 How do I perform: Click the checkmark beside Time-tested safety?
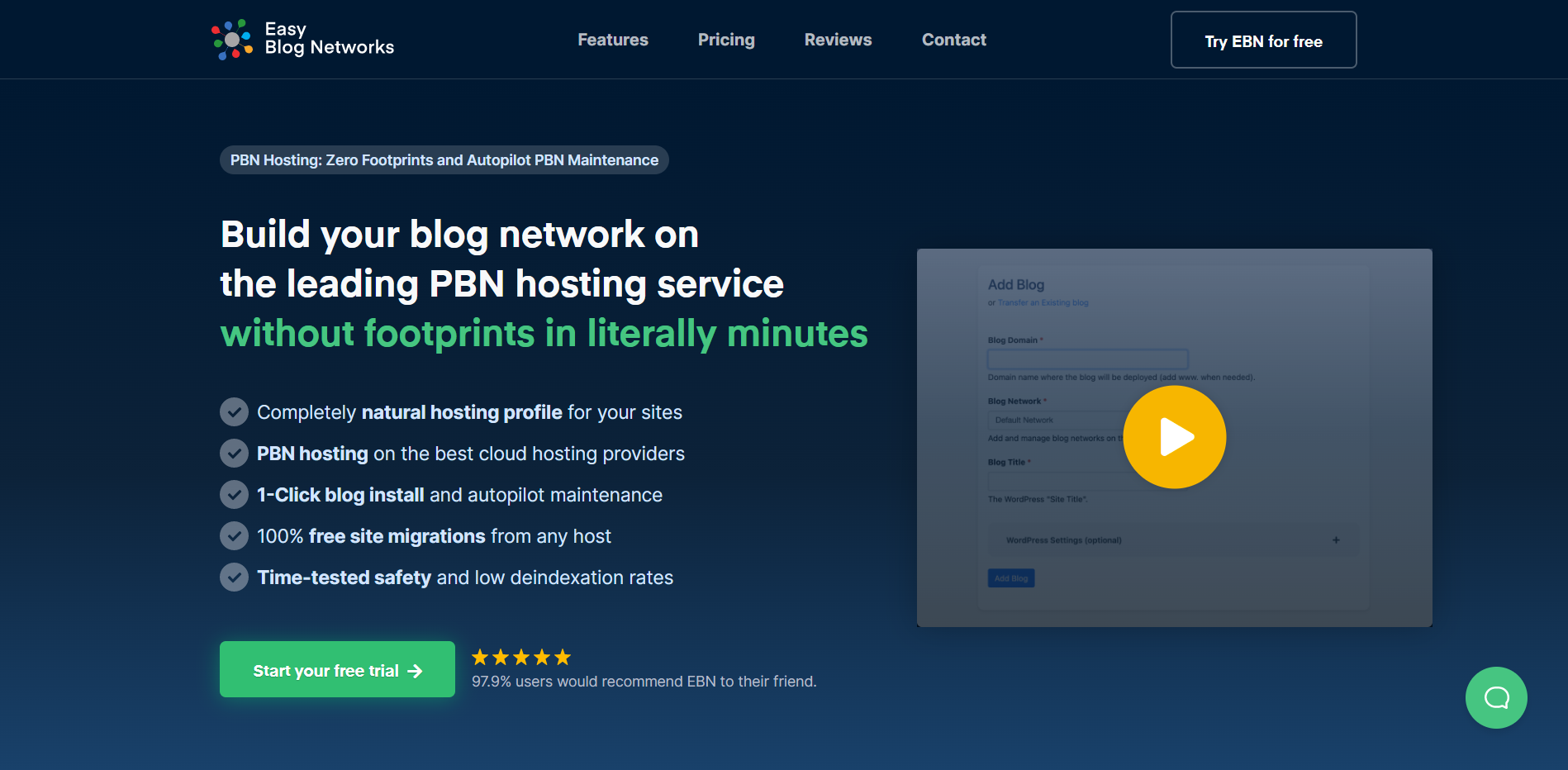tap(235, 577)
